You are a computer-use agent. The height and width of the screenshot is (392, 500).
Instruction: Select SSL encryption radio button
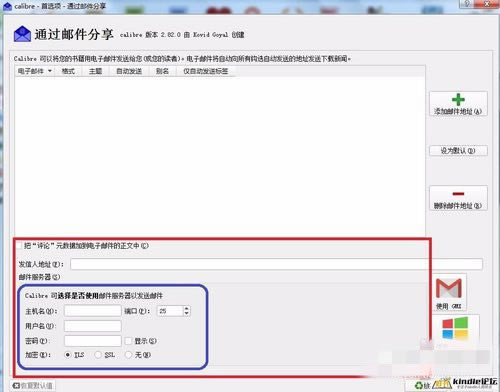tap(98, 355)
